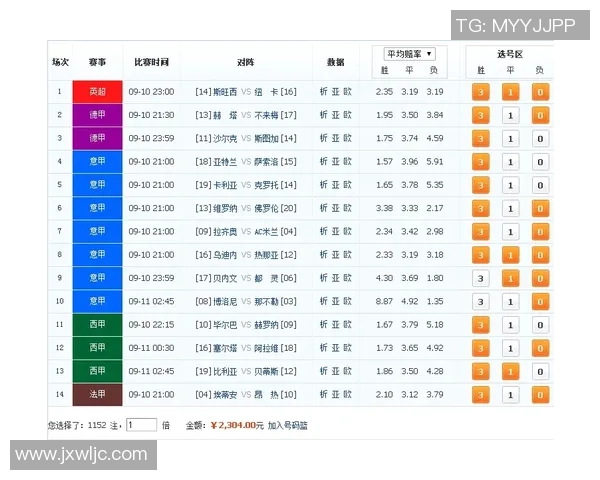Click away team 那不勒斯 in match 10

pyautogui.click(x=266, y=302)
